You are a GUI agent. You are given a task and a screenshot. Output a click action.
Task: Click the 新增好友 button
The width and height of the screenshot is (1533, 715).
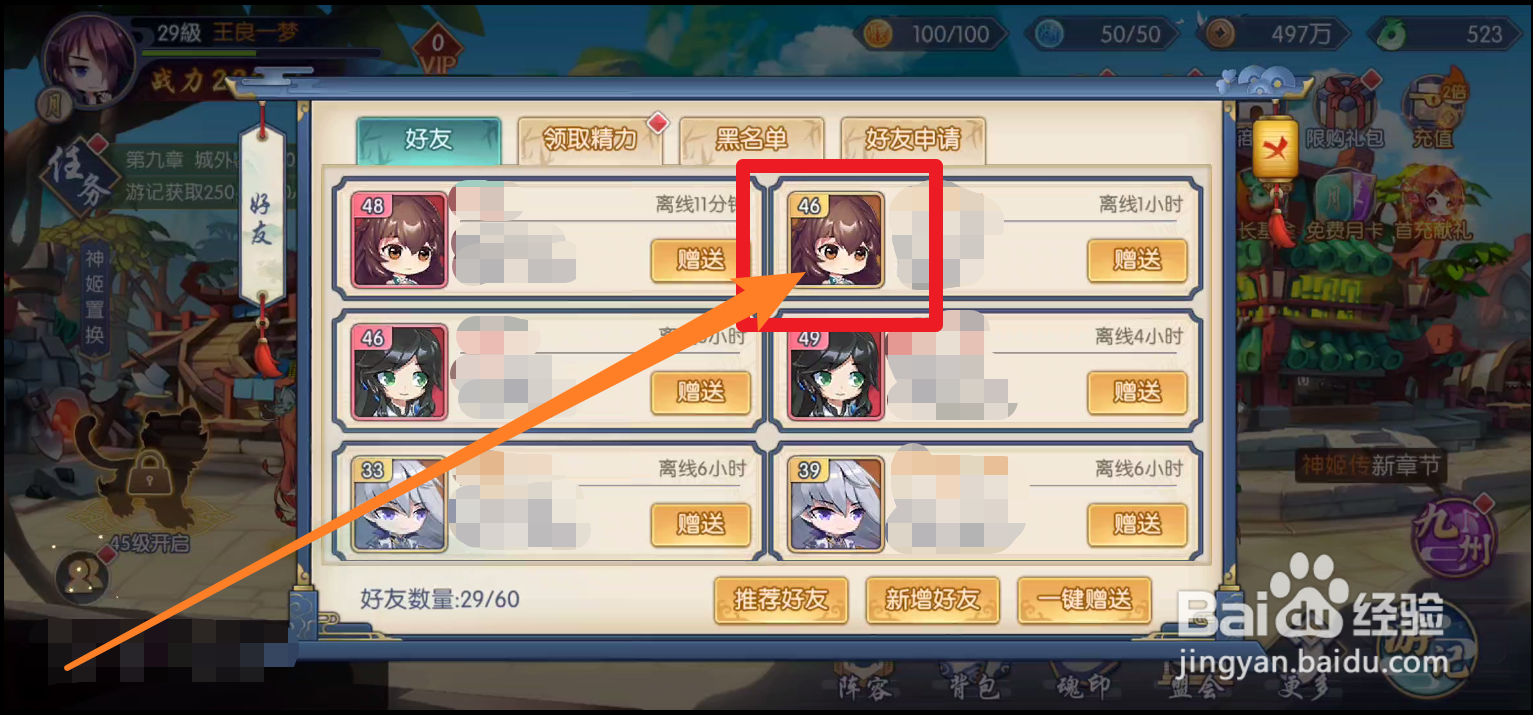(x=932, y=600)
